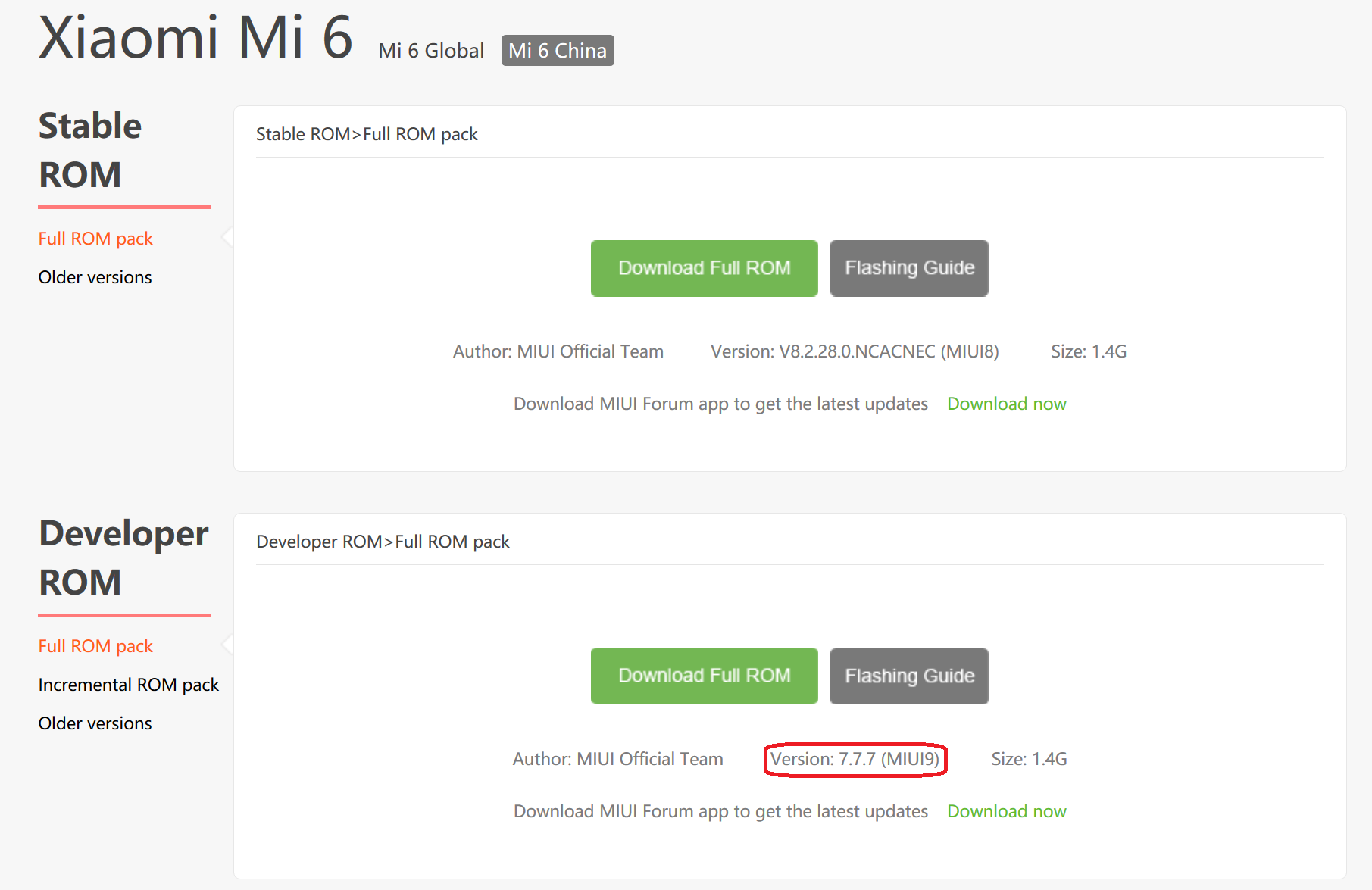Click the Version V8.2.28.0.NCACNEC text
The height and width of the screenshot is (890, 1372).
(x=854, y=351)
